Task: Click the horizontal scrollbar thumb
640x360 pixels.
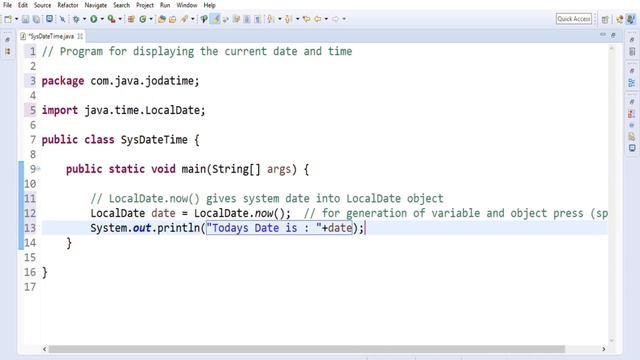Action: (x=307, y=349)
